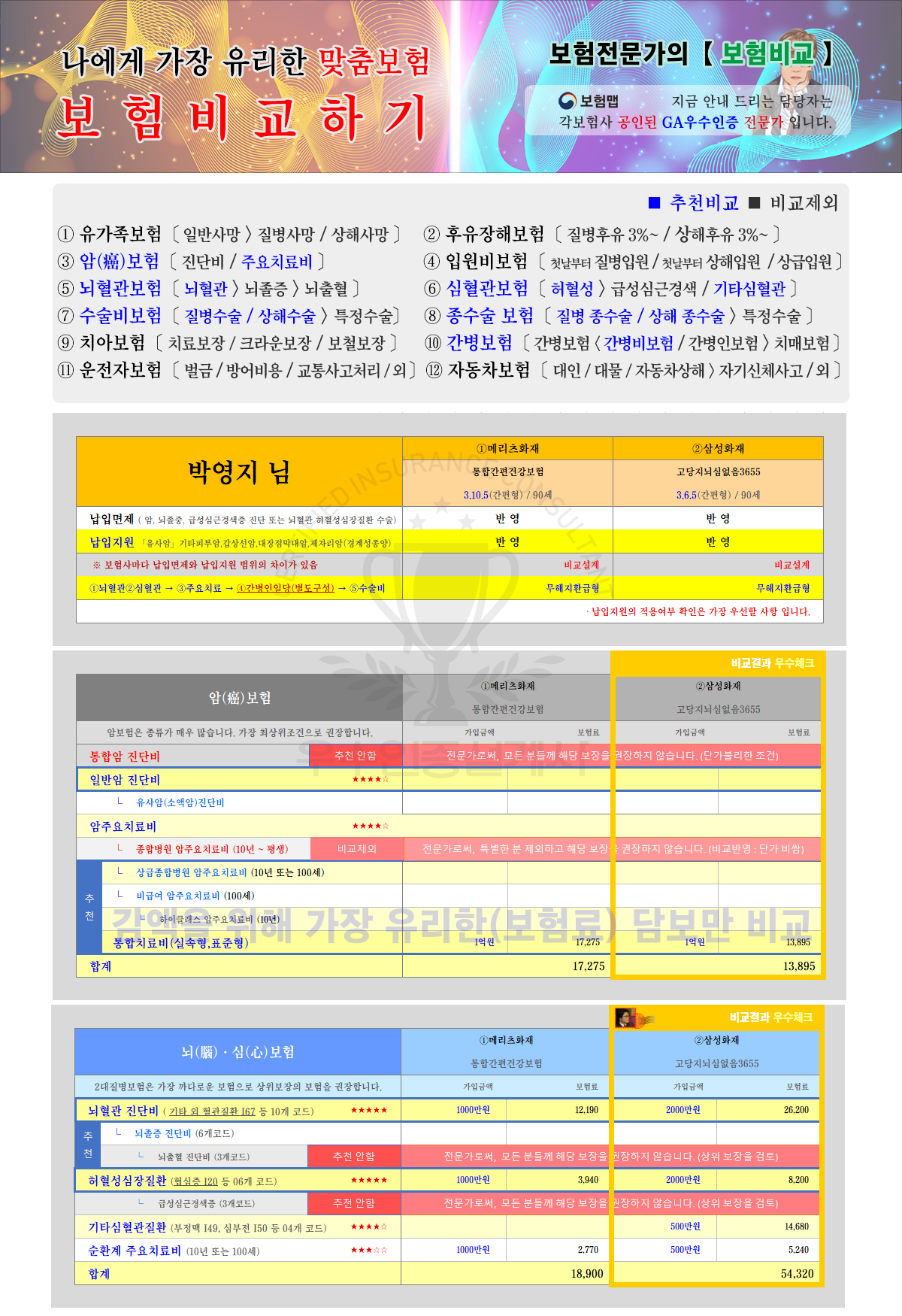The width and height of the screenshot is (902, 1316).
Task: Click the 일반암 진단비 row label
Action: pyautogui.click(x=125, y=780)
